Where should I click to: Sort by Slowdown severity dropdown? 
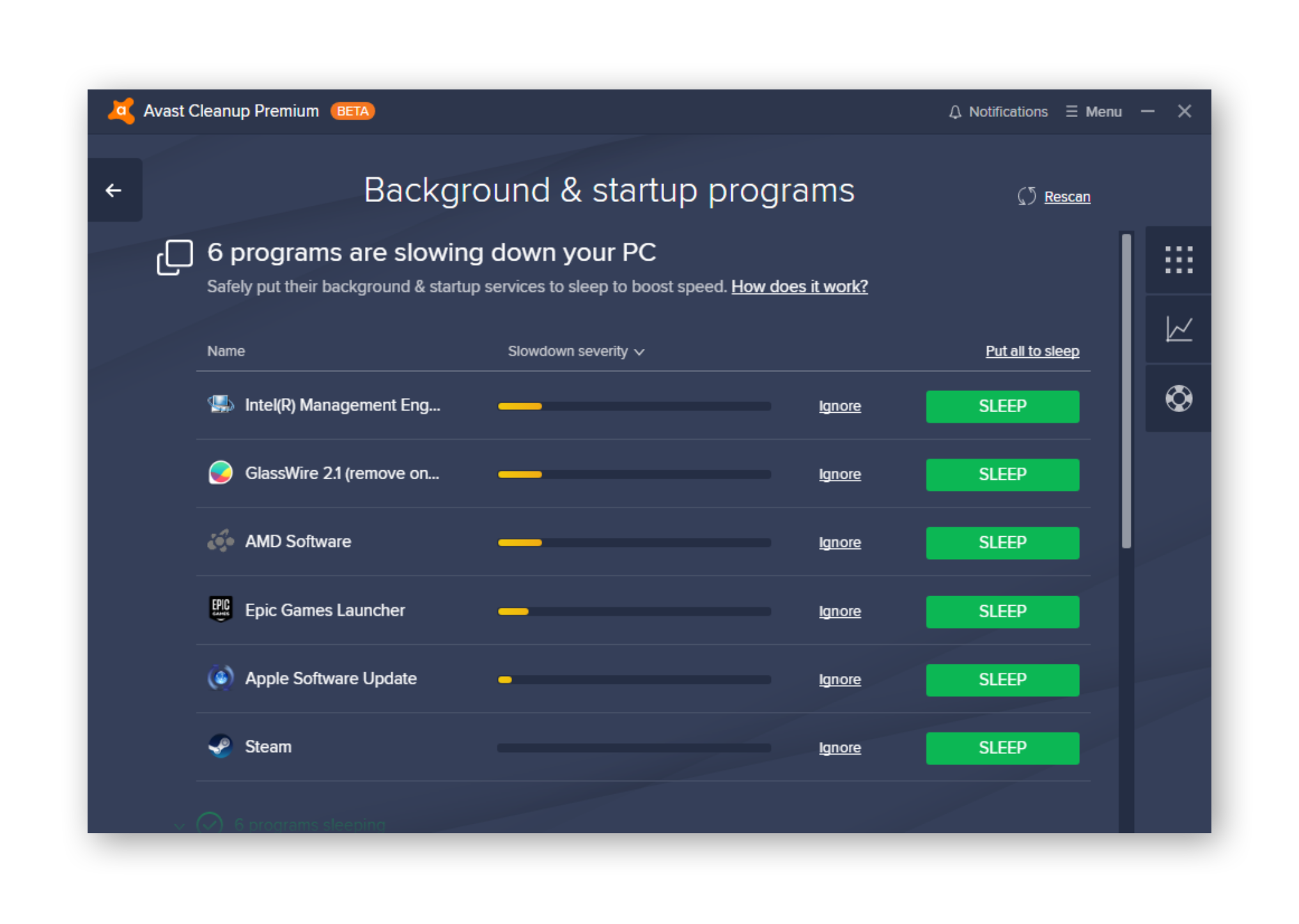tap(576, 351)
